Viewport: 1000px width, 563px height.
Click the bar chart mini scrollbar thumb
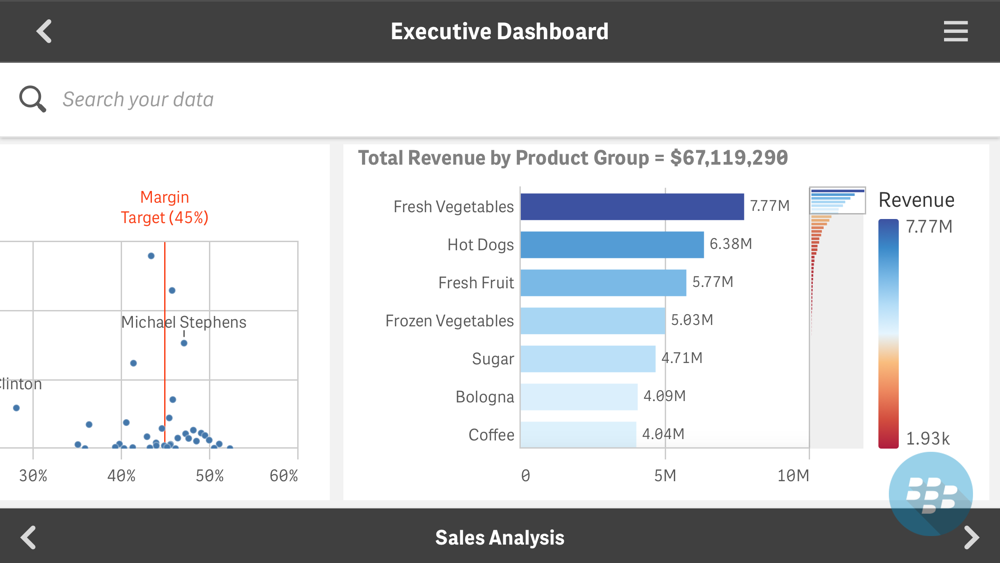(837, 200)
